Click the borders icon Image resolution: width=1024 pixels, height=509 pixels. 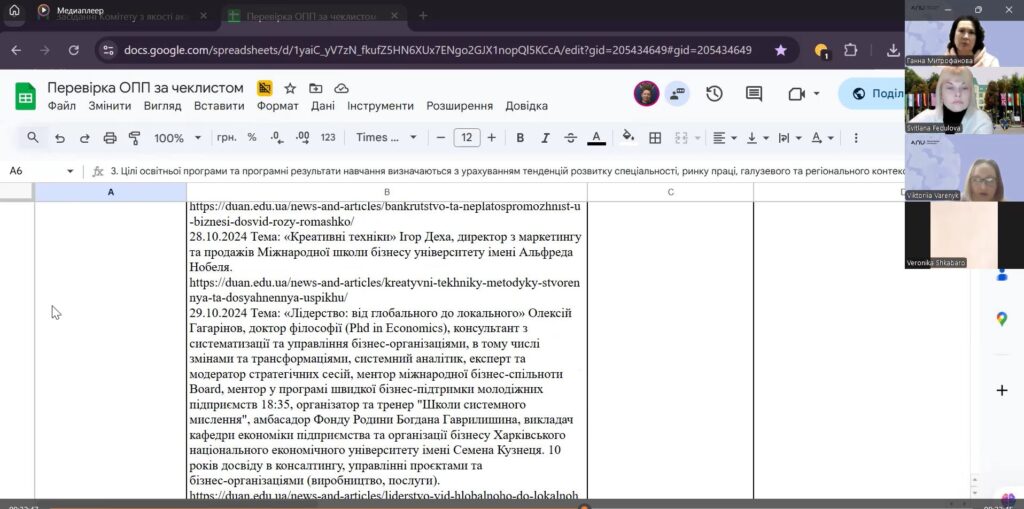655,138
